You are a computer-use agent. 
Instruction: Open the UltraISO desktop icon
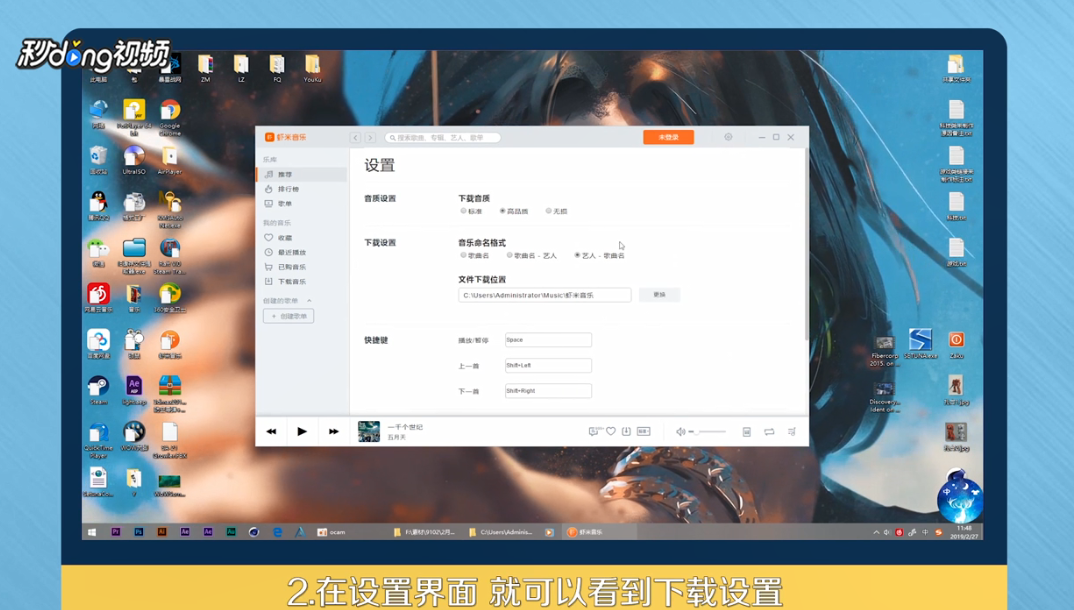pyautogui.click(x=134, y=160)
